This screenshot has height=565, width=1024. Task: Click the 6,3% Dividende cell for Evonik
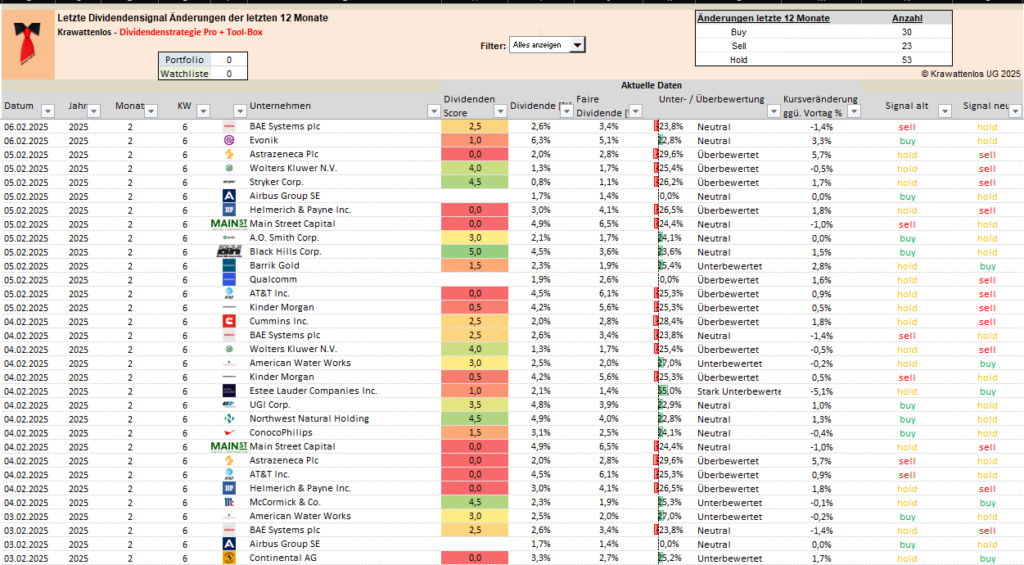point(541,140)
